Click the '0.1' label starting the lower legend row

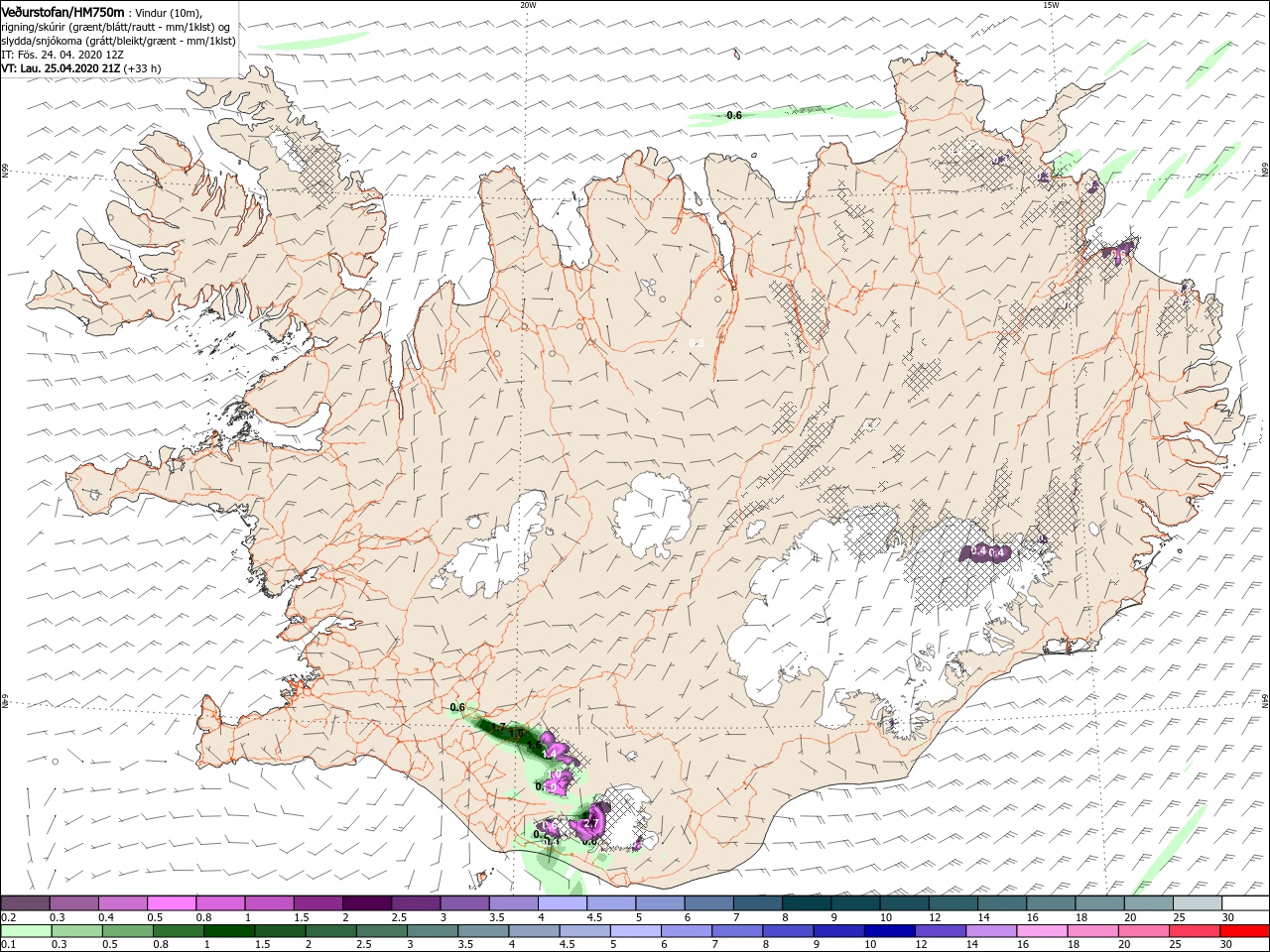point(7,945)
